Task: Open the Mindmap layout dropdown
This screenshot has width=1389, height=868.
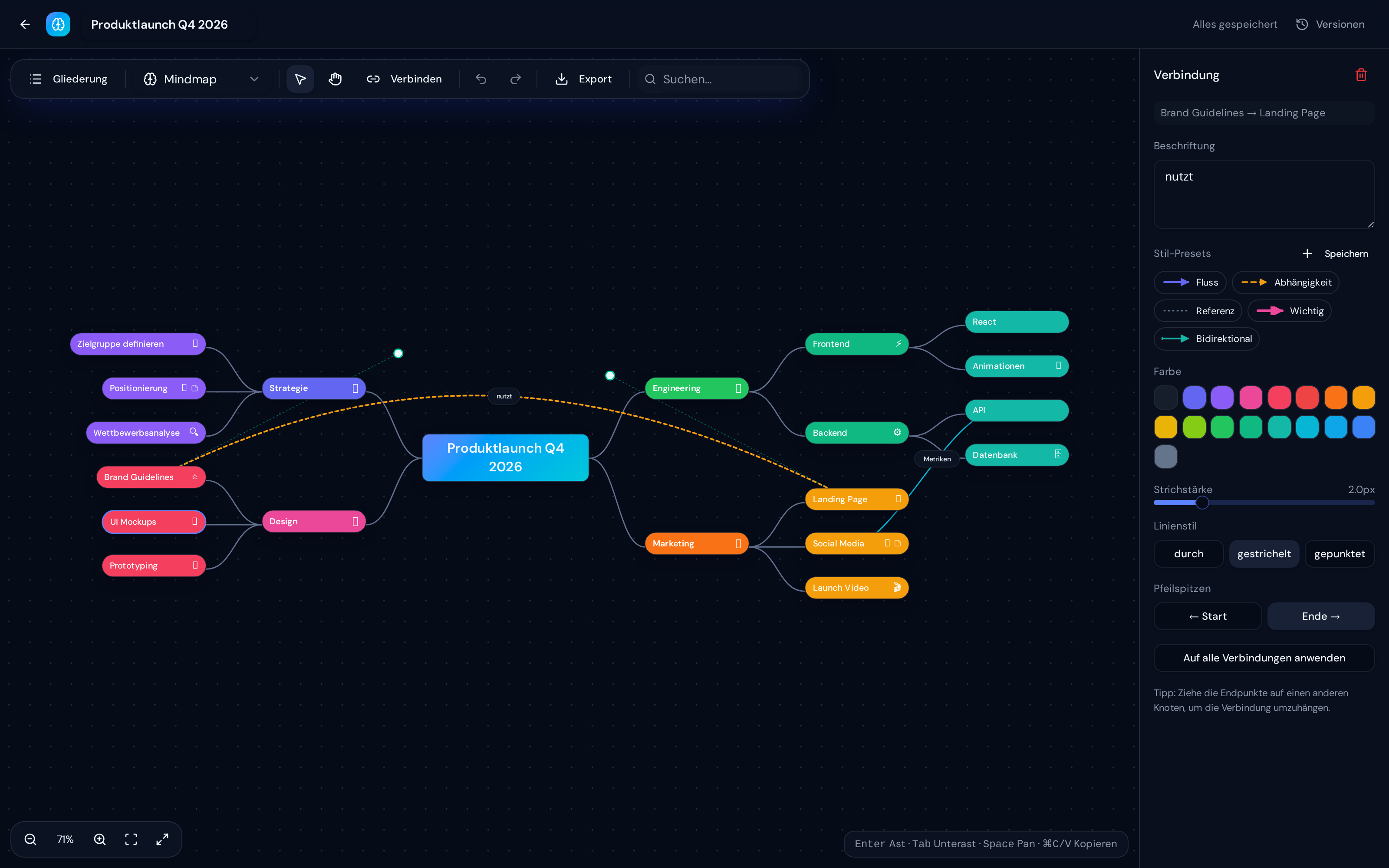Action: click(201, 79)
